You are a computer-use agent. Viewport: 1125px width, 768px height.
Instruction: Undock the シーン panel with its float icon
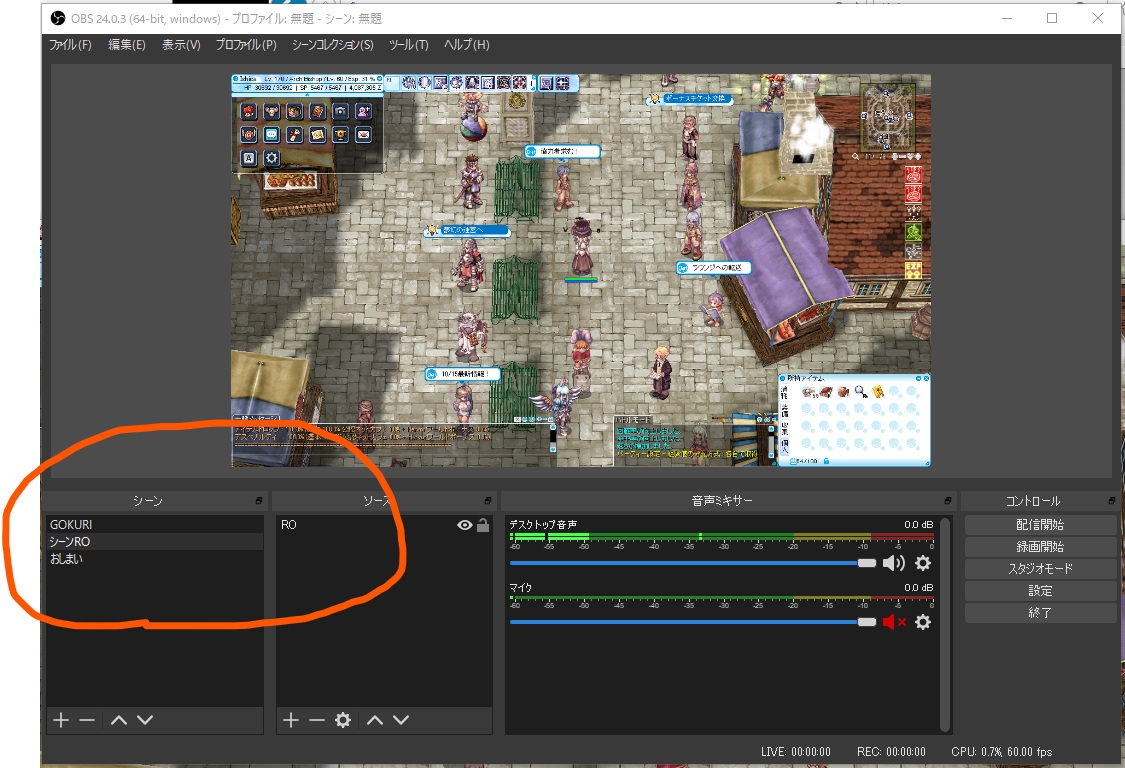tap(259, 500)
